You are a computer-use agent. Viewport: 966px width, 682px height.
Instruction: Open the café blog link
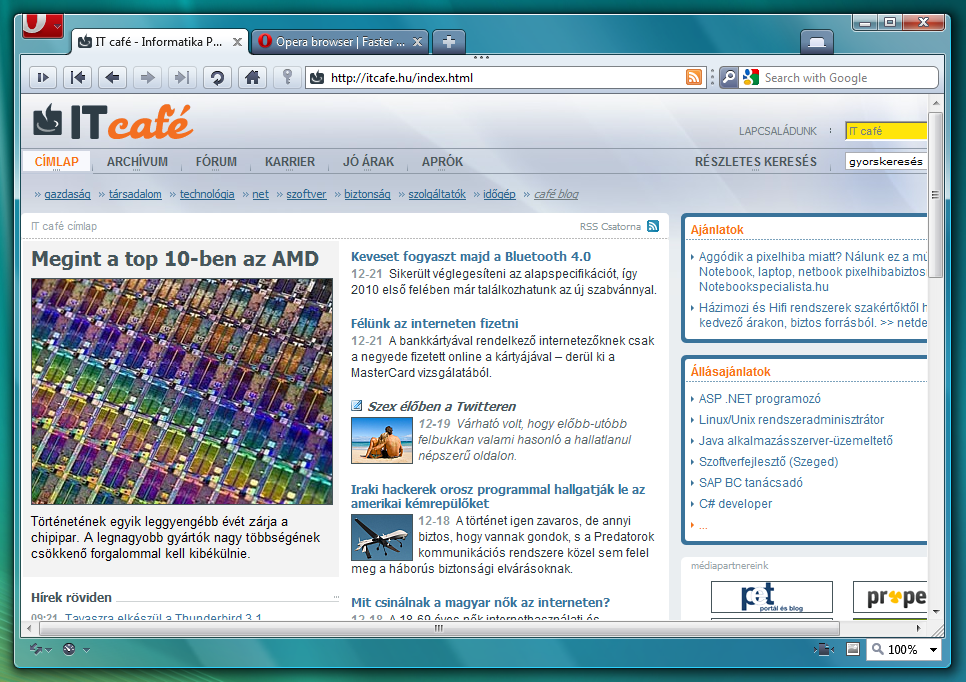click(556, 194)
